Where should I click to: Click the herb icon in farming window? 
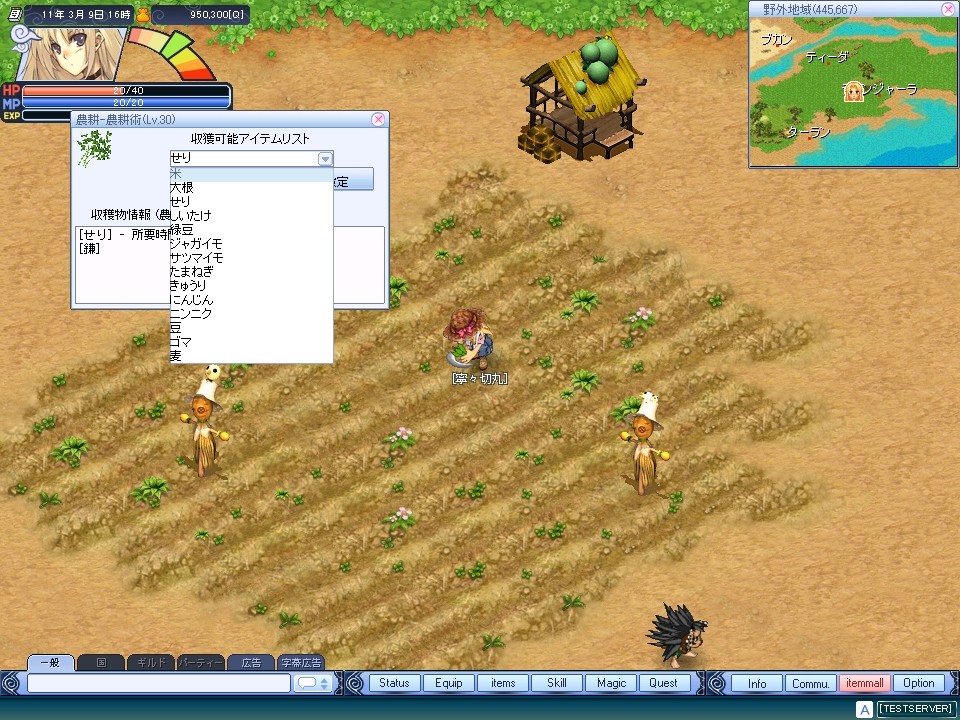point(94,149)
